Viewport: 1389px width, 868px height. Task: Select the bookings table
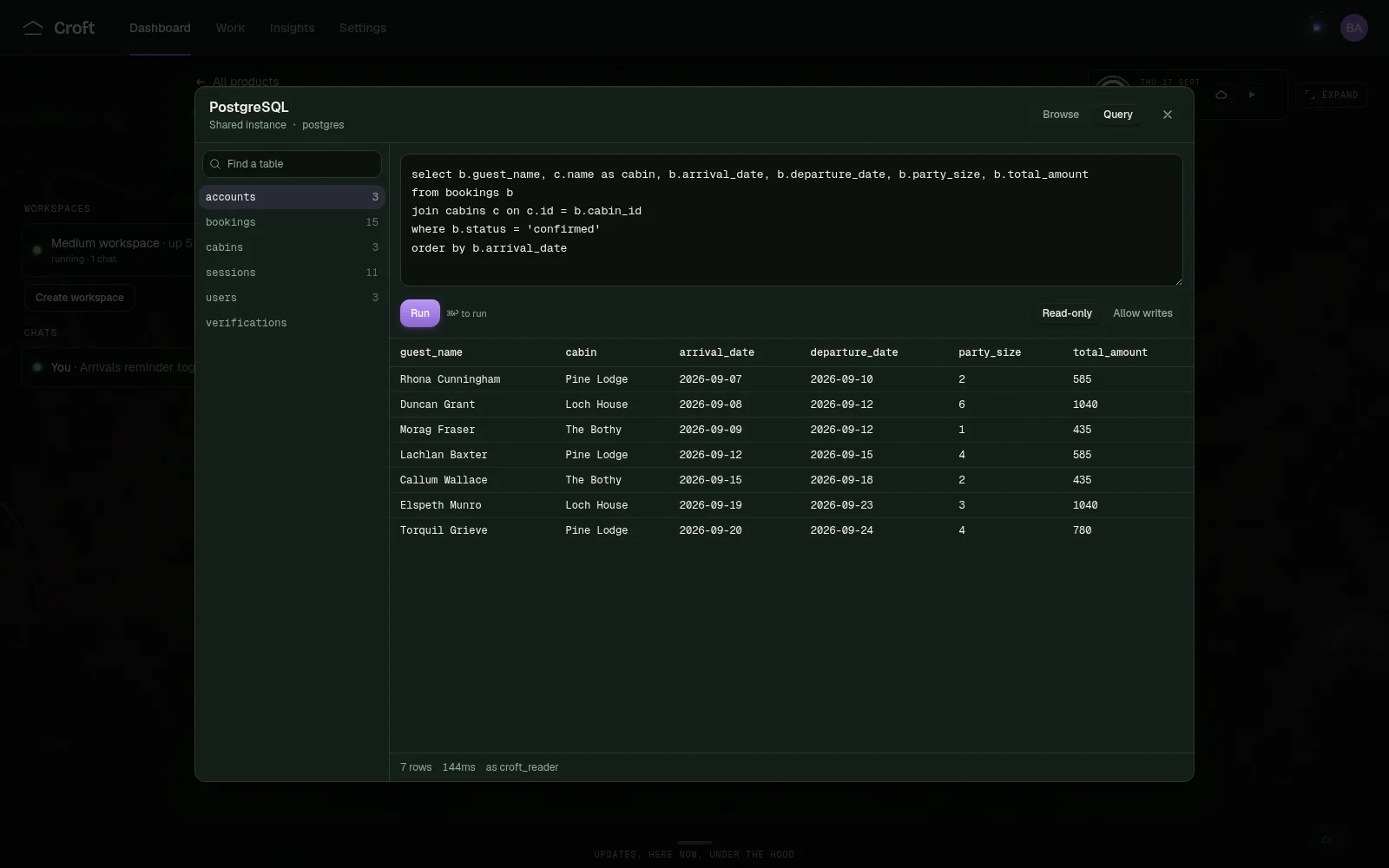tap(292, 222)
